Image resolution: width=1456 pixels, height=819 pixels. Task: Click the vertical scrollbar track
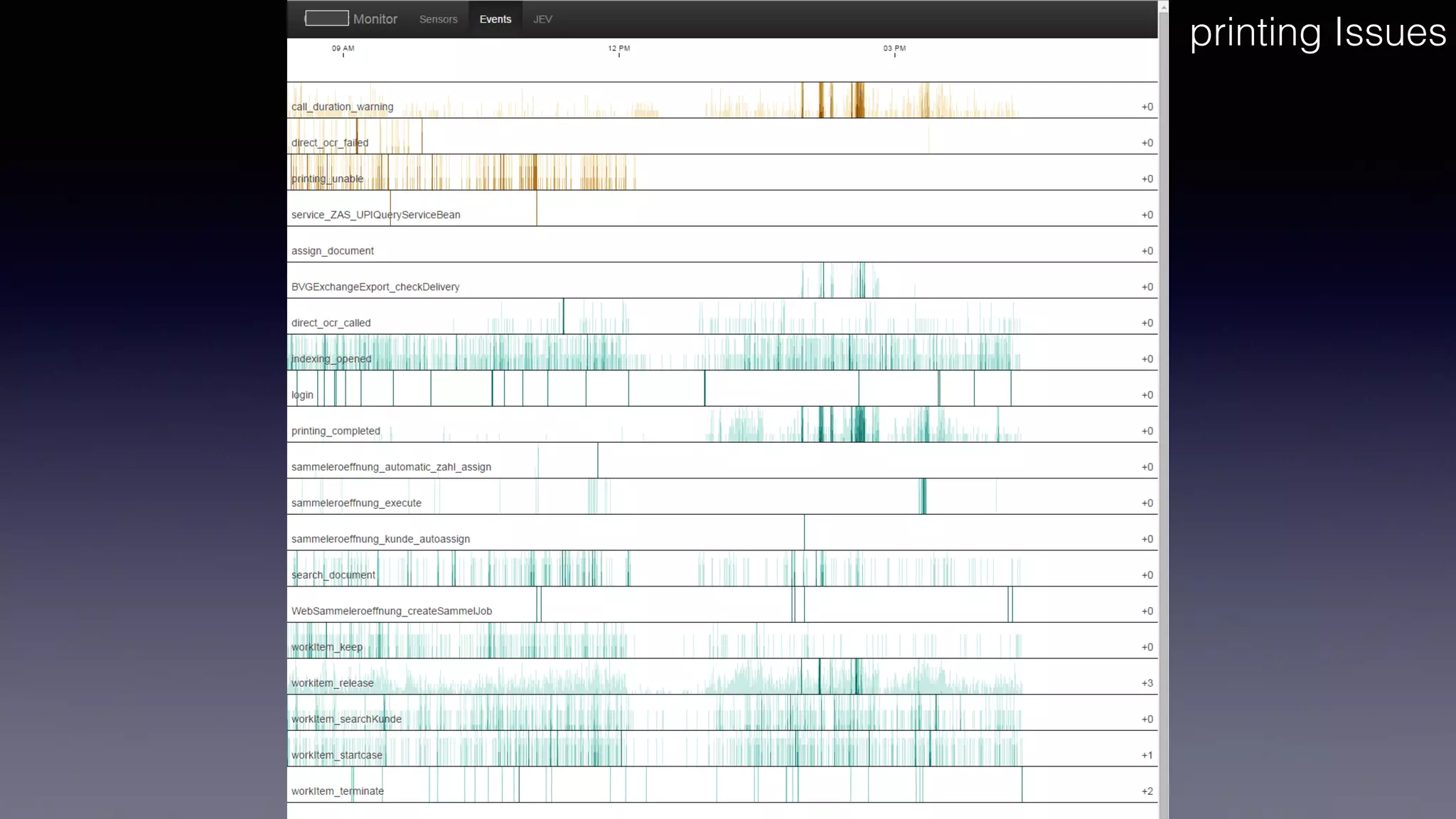(1163, 427)
